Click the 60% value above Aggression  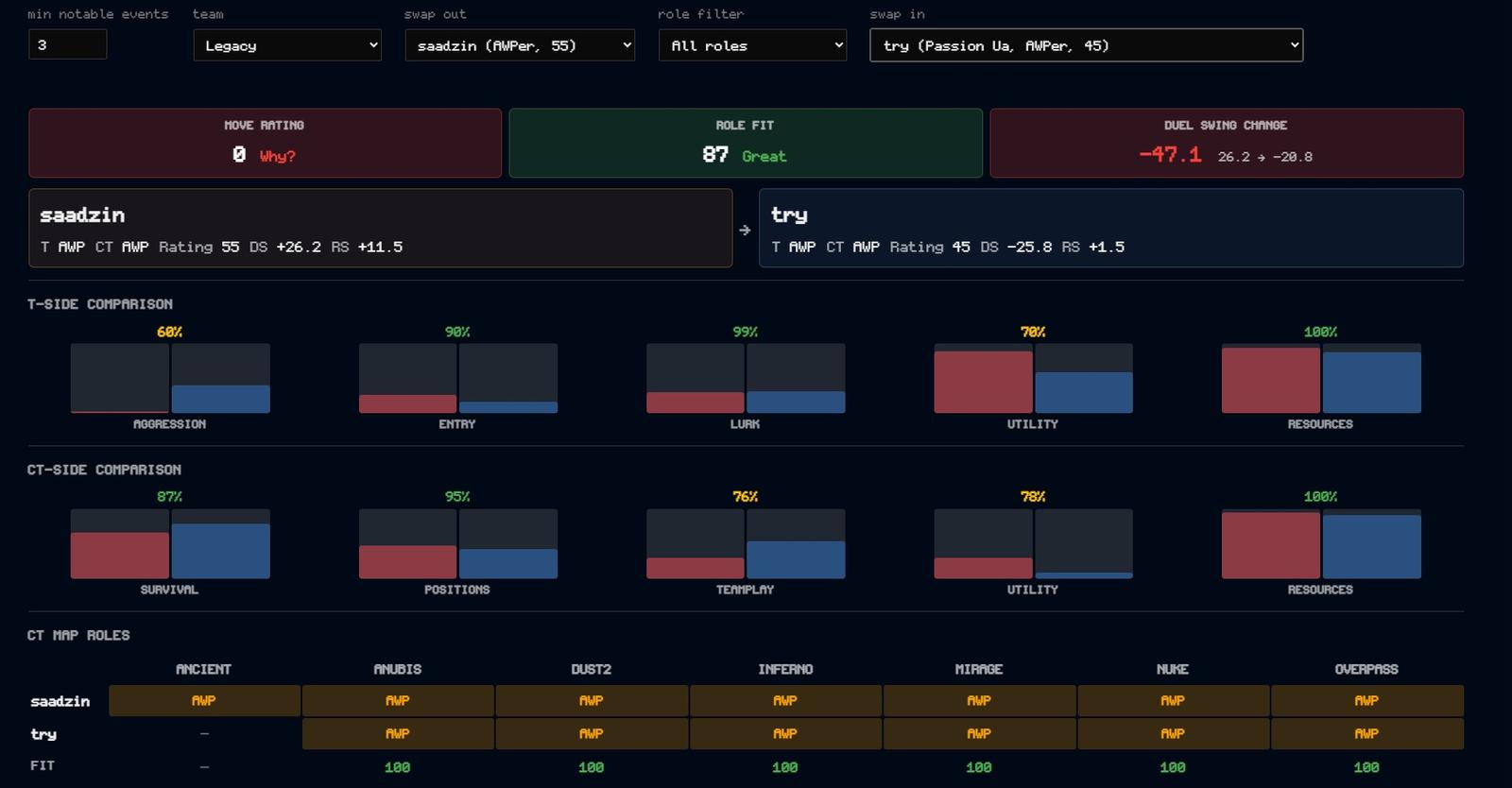point(170,332)
